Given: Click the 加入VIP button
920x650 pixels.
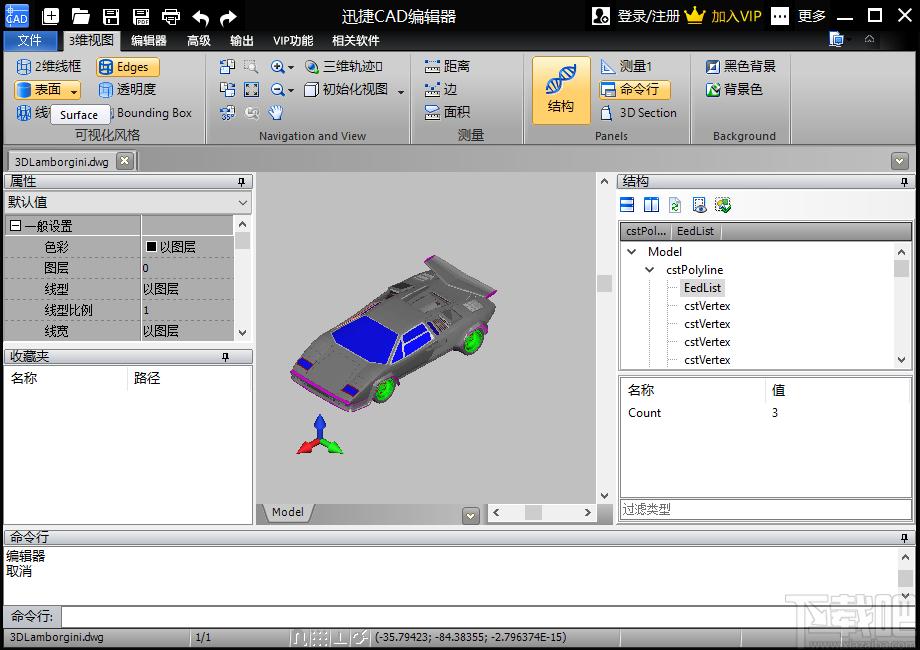Looking at the screenshot, I should [x=726, y=16].
